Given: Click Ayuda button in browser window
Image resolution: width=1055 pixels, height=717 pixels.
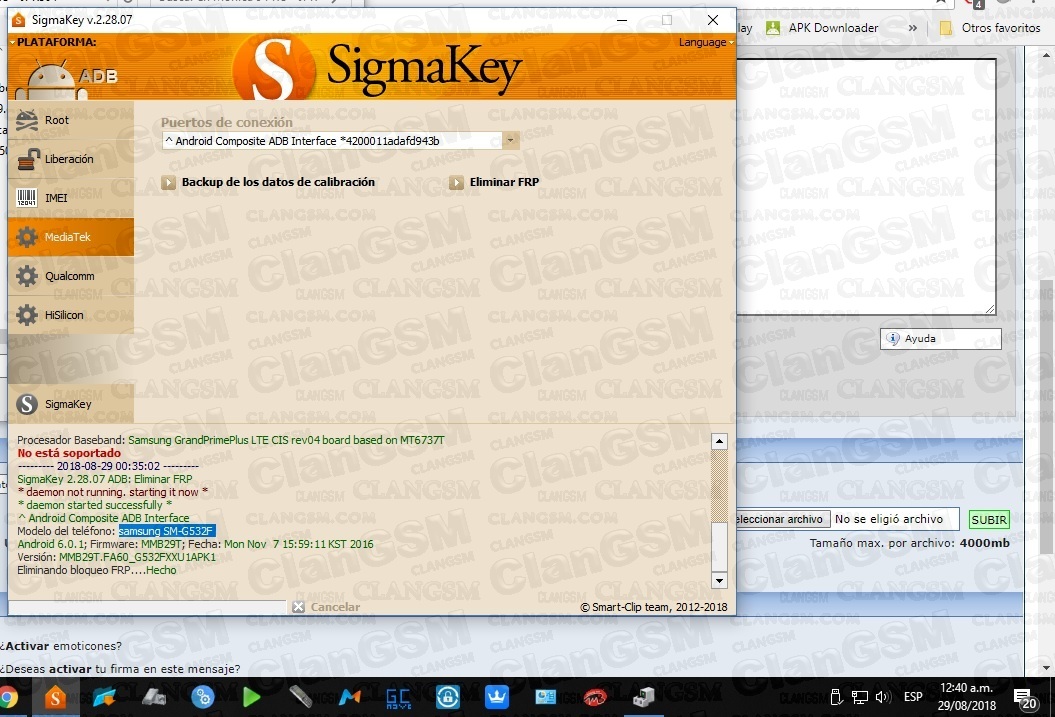Looking at the screenshot, I should click(x=941, y=338).
